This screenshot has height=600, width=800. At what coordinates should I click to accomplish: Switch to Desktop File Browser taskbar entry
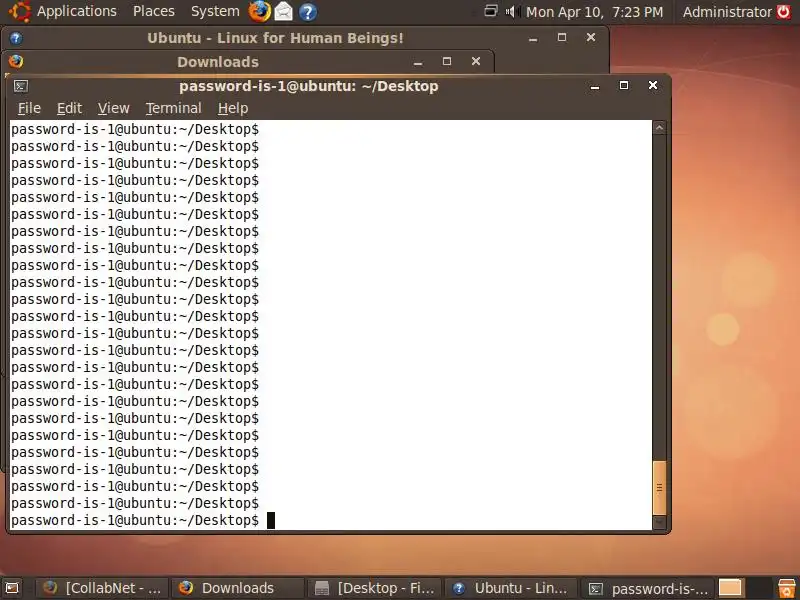click(374, 588)
